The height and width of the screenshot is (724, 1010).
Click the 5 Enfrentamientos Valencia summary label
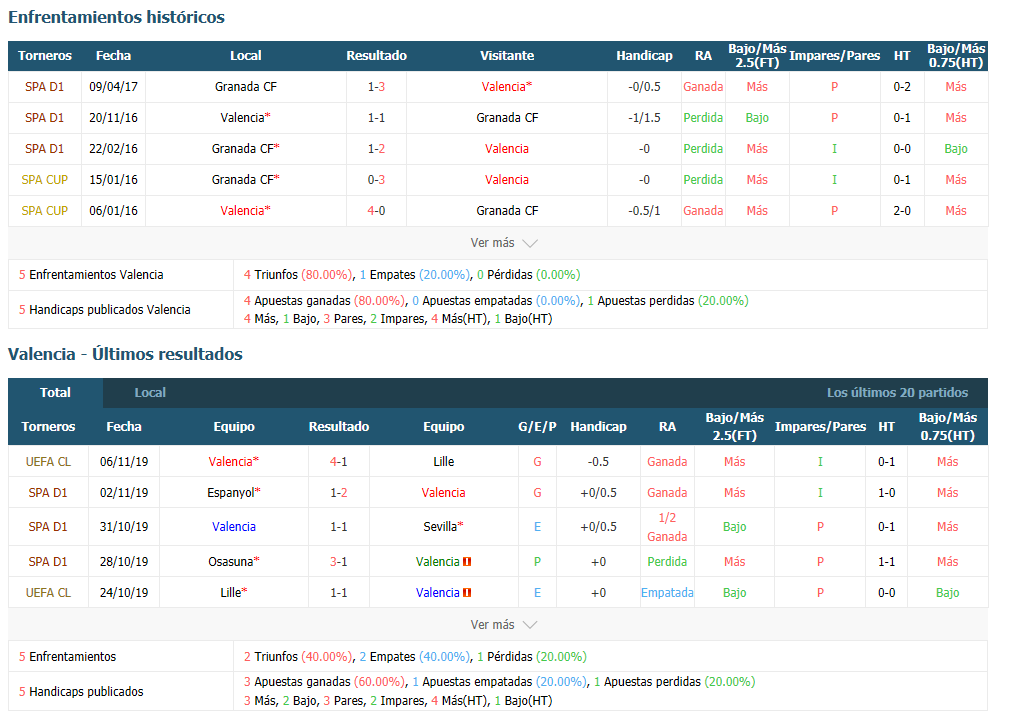click(91, 275)
